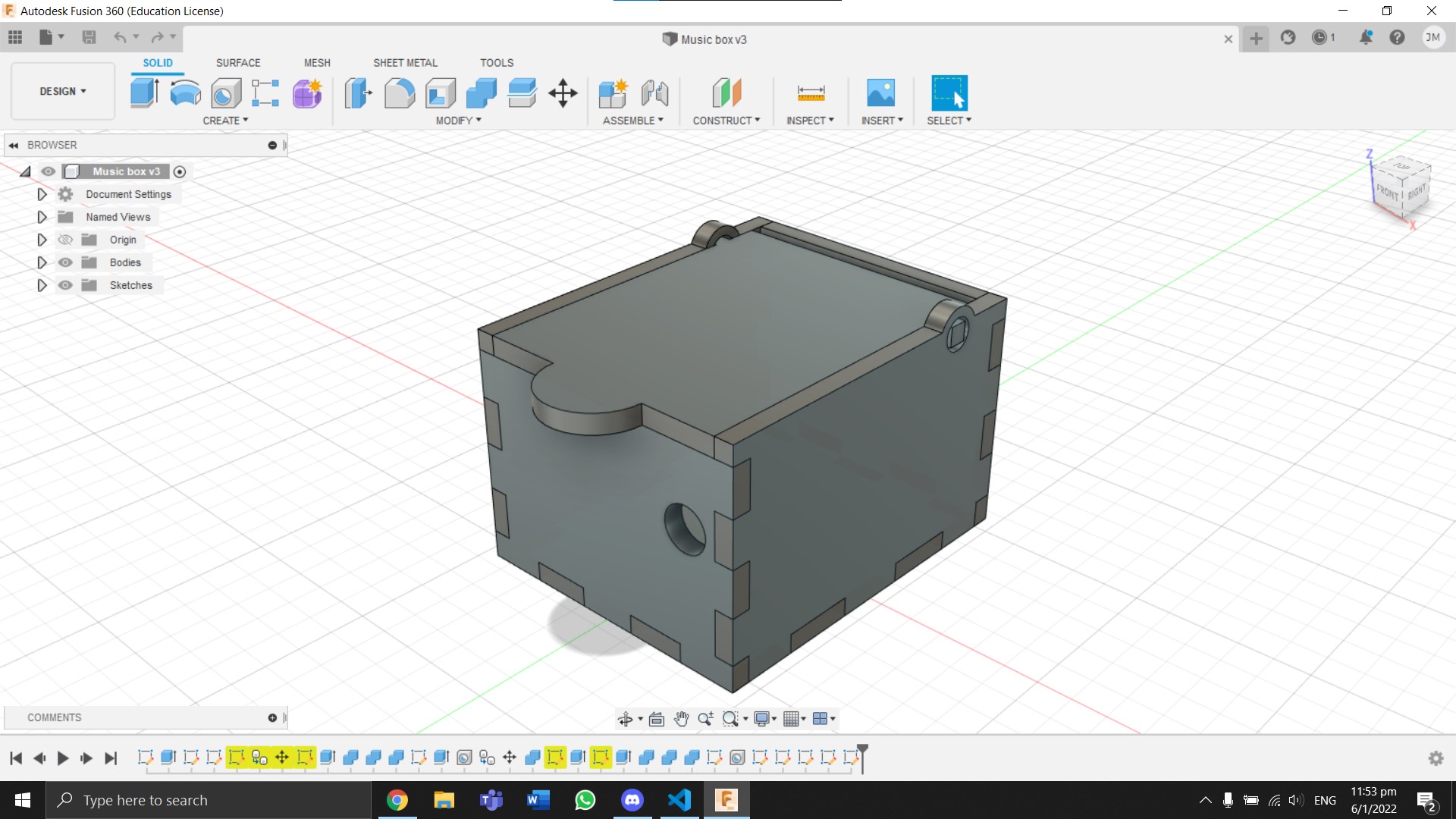This screenshot has height=819, width=1456.
Task: Open the CONSTRUCT dropdown menu
Action: click(726, 121)
